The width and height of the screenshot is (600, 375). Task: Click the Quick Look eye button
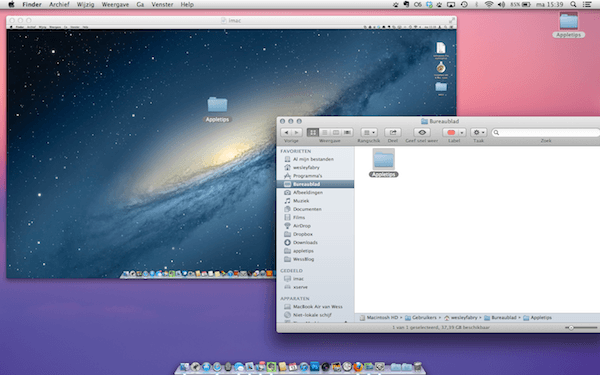tap(422, 132)
